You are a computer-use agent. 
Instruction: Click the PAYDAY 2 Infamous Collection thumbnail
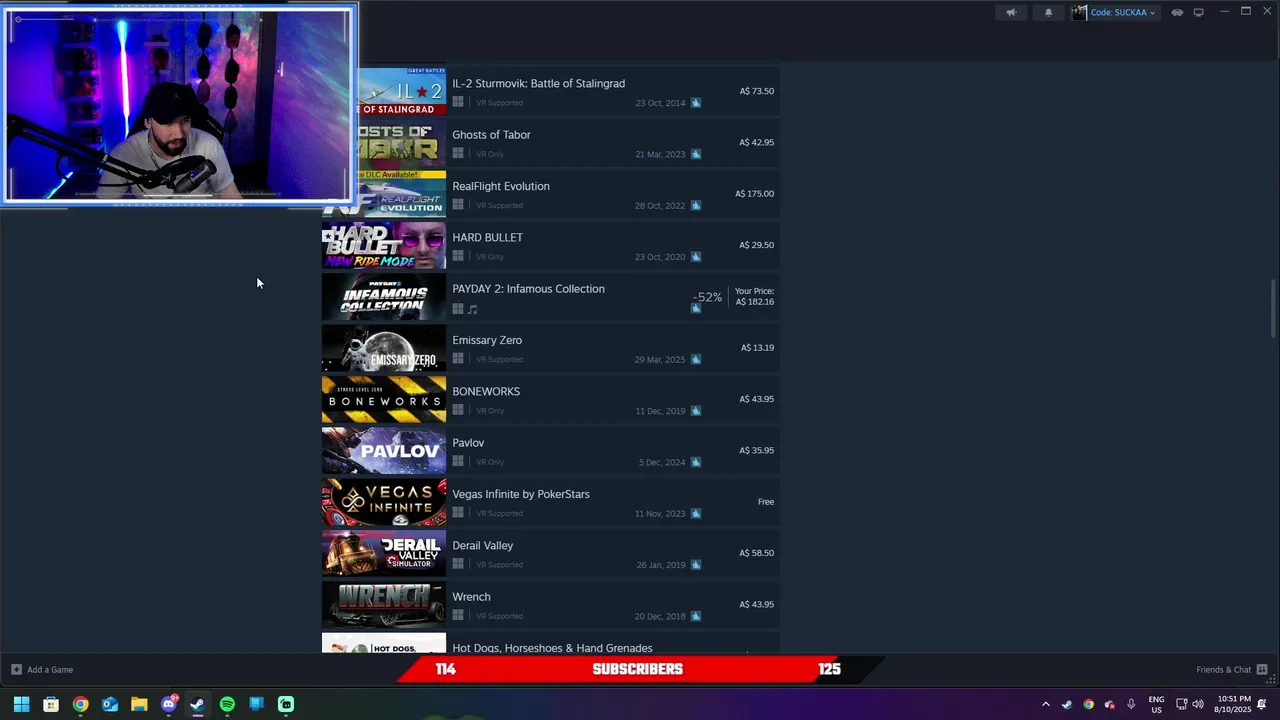(384, 296)
